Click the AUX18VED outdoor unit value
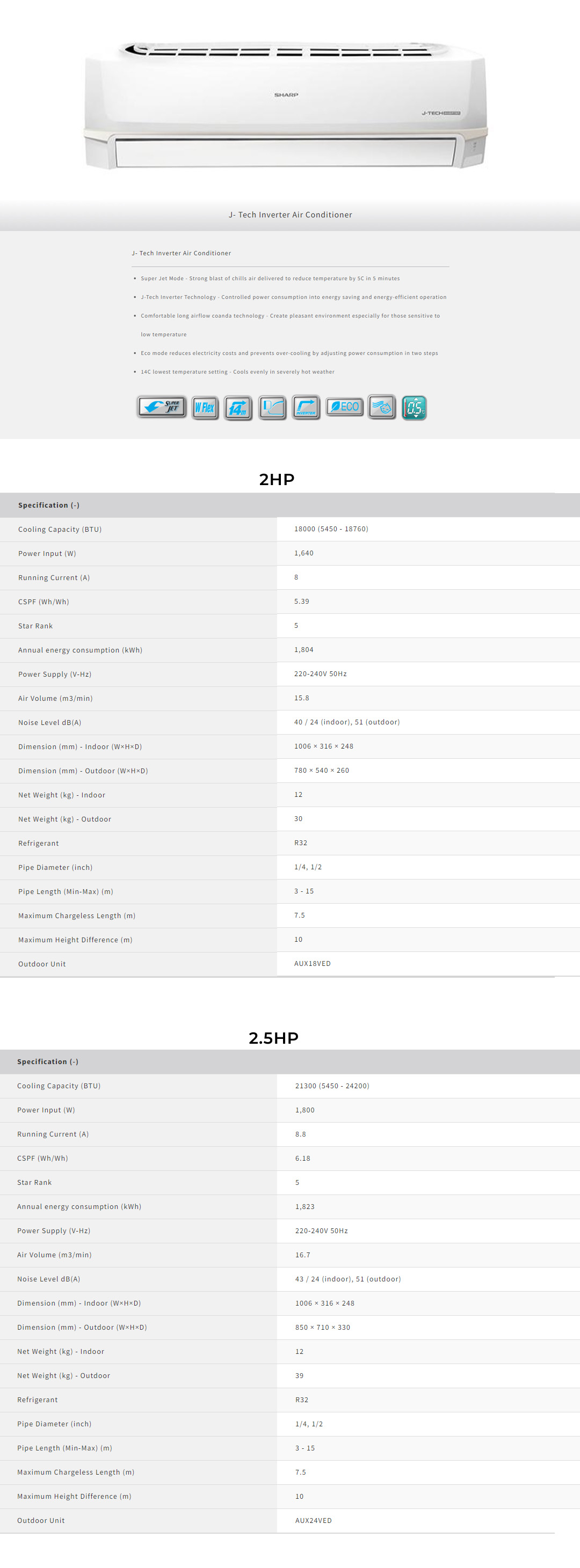The width and height of the screenshot is (580, 1568). point(313,964)
